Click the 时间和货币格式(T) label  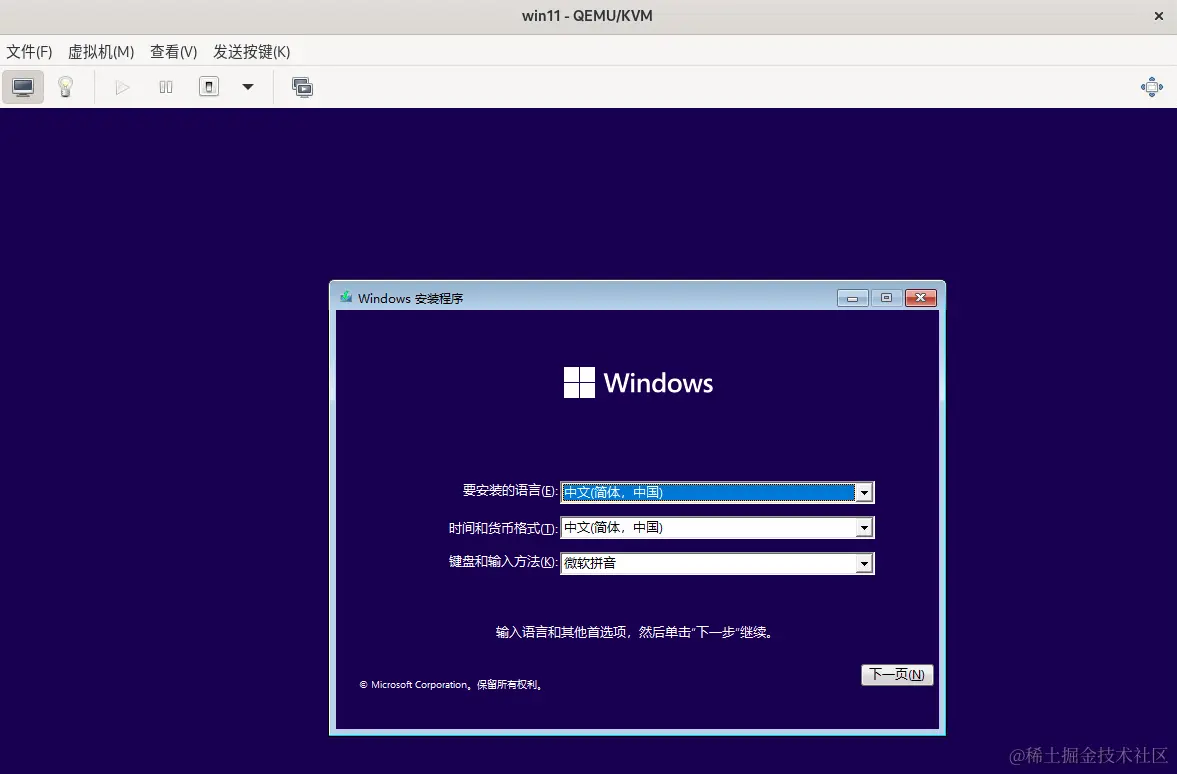[503, 528]
